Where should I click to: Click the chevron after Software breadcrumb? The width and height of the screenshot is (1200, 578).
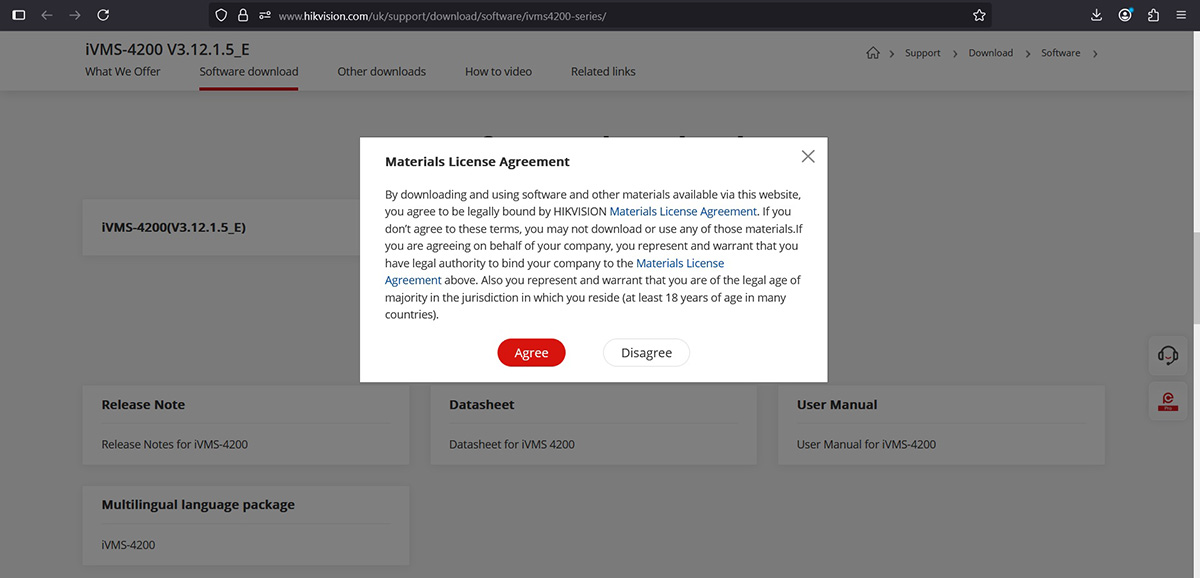pos(1095,53)
